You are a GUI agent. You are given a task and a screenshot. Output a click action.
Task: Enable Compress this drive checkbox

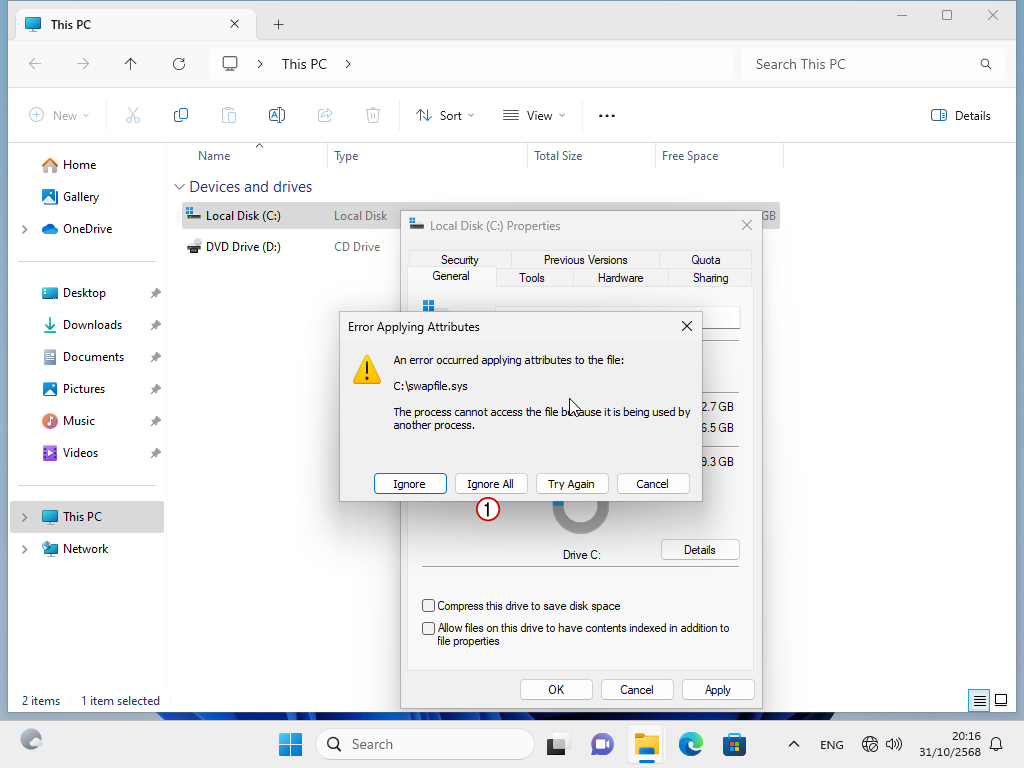click(x=429, y=606)
